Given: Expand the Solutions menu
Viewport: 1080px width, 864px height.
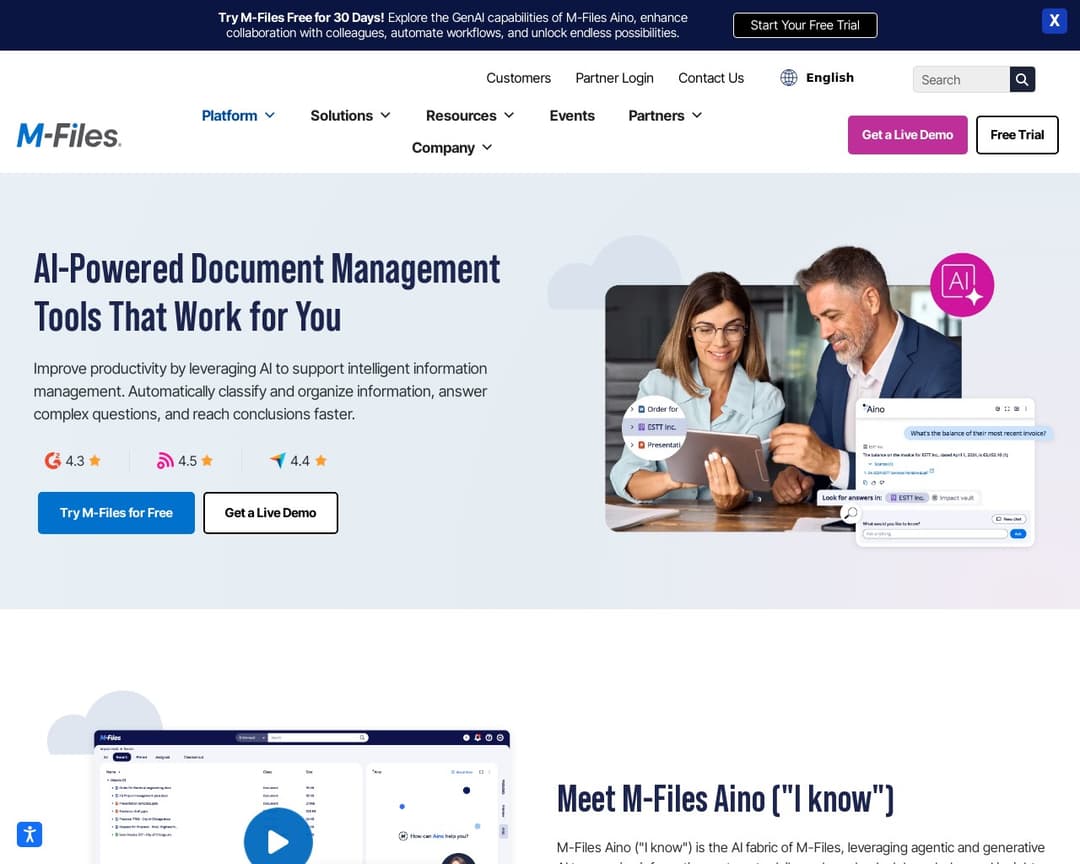Looking at the screenshot, I should click(x=351, y=116).
